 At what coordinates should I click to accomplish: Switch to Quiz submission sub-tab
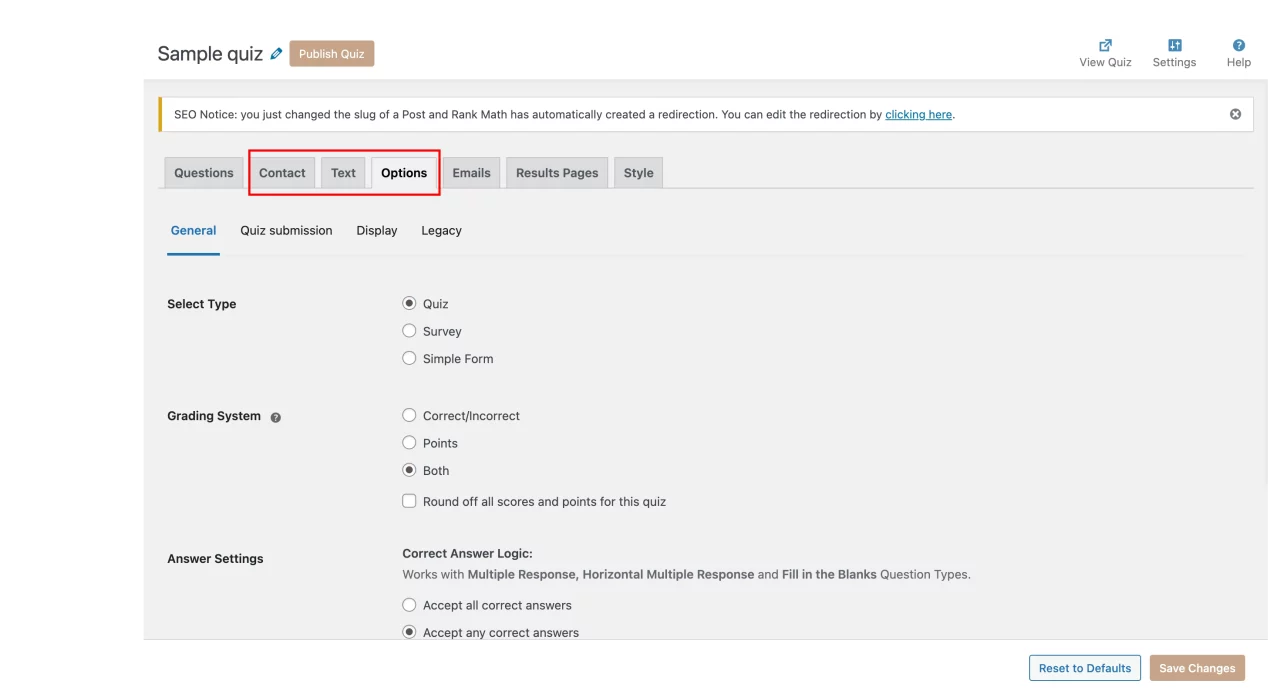click(286, 230)
